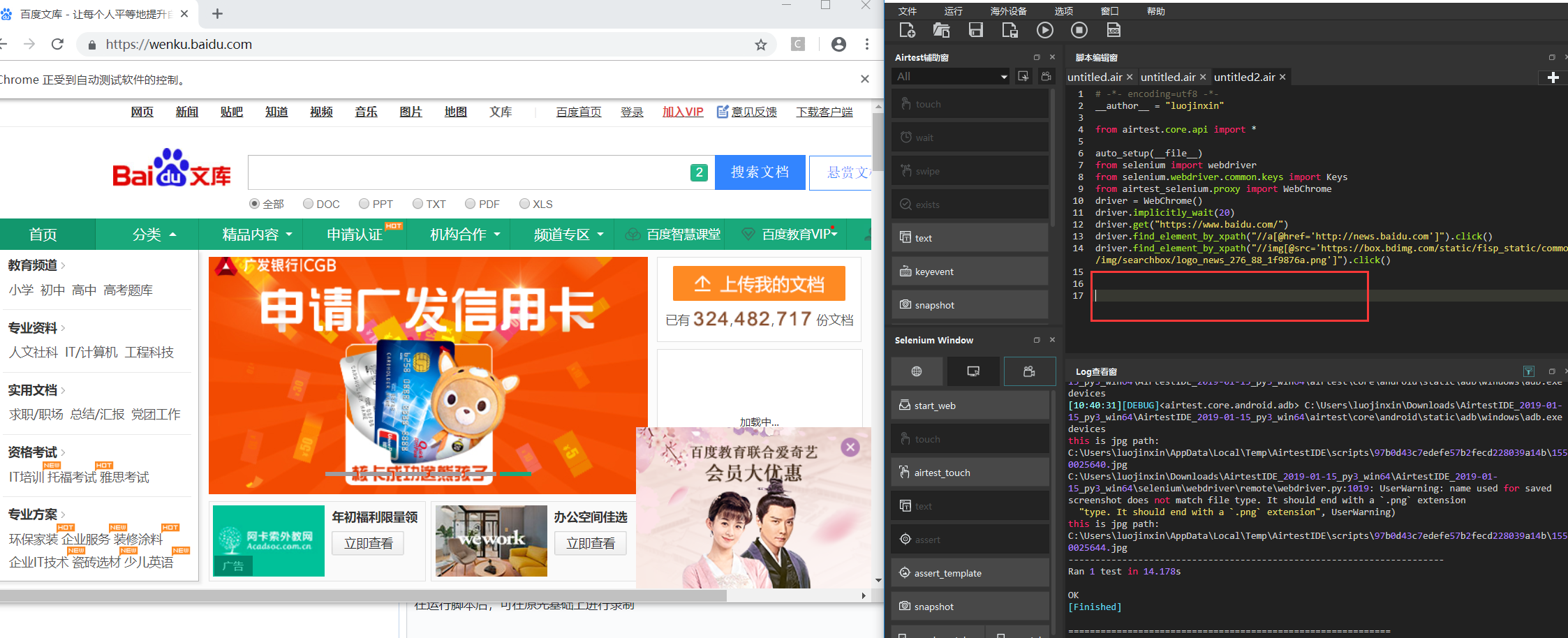Image resolution: width=1568 pixels, height=638 pixels.
Task: Click the filter icon in Log viewer header
Action: 1528,371
